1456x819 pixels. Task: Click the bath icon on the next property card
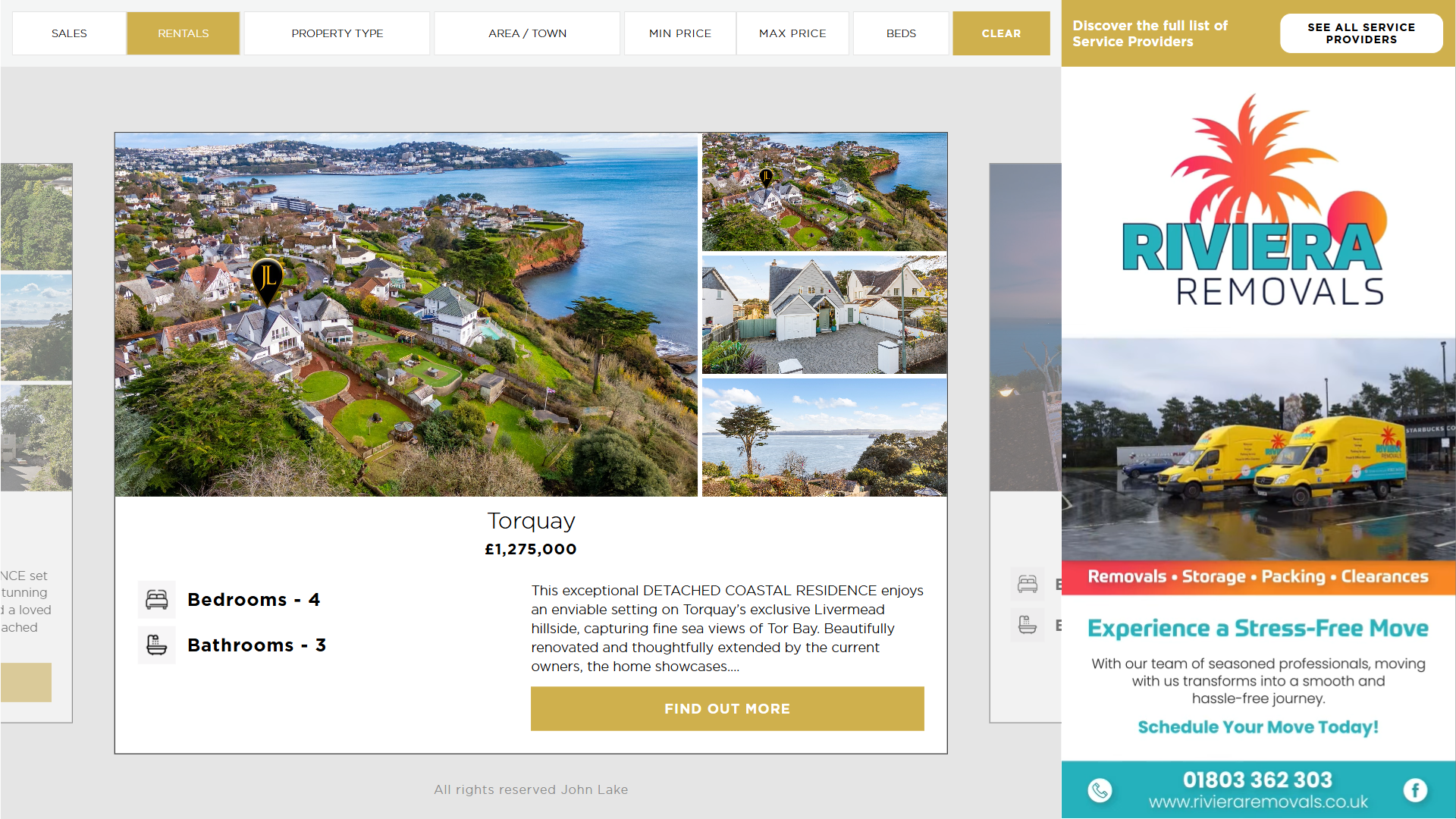point(1028,625)
